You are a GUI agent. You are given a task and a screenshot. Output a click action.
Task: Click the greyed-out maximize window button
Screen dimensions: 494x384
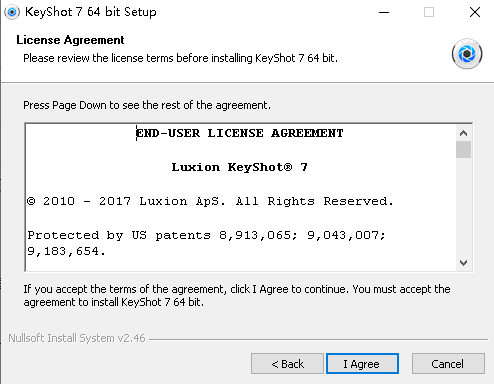(x=429, y=12)
